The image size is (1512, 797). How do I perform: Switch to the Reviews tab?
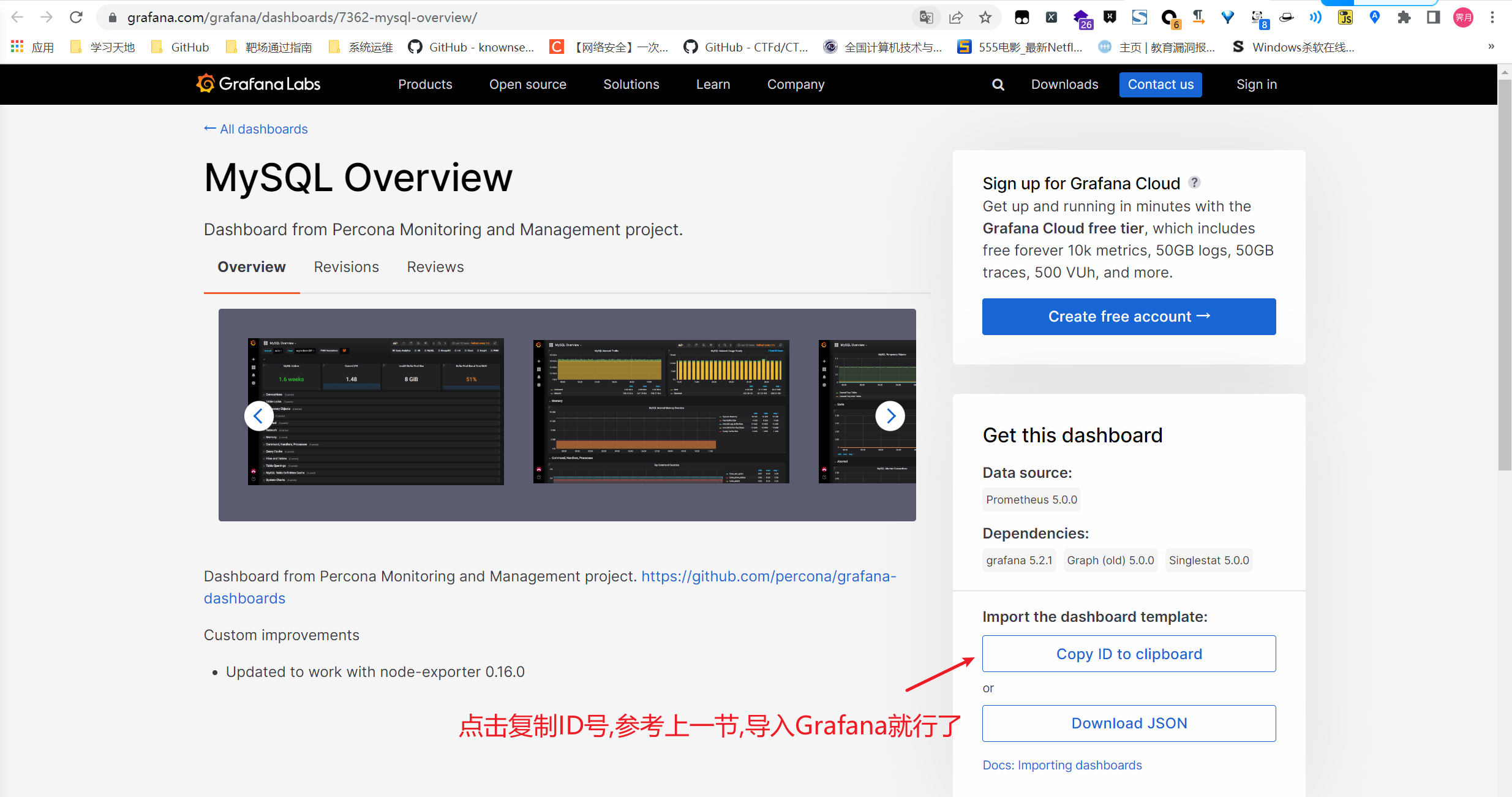(x=435, y=267)
